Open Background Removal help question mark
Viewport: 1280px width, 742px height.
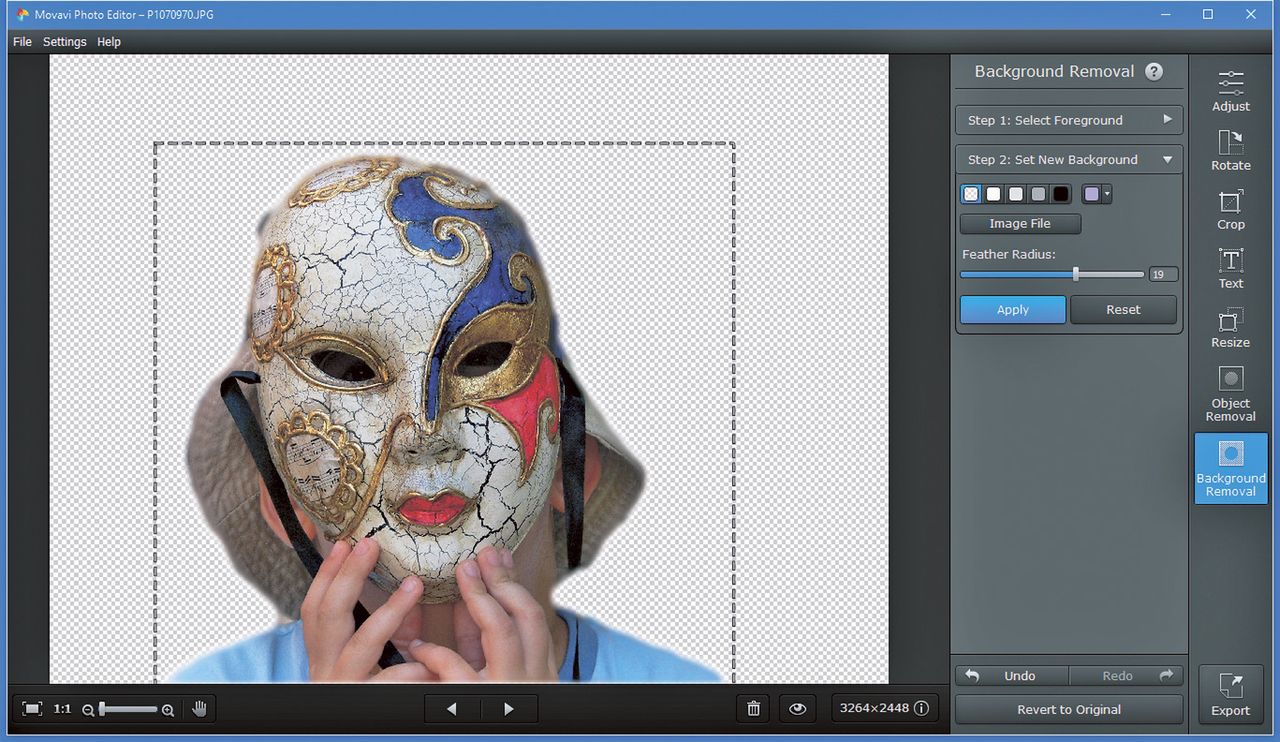(x=1154, y=71)
